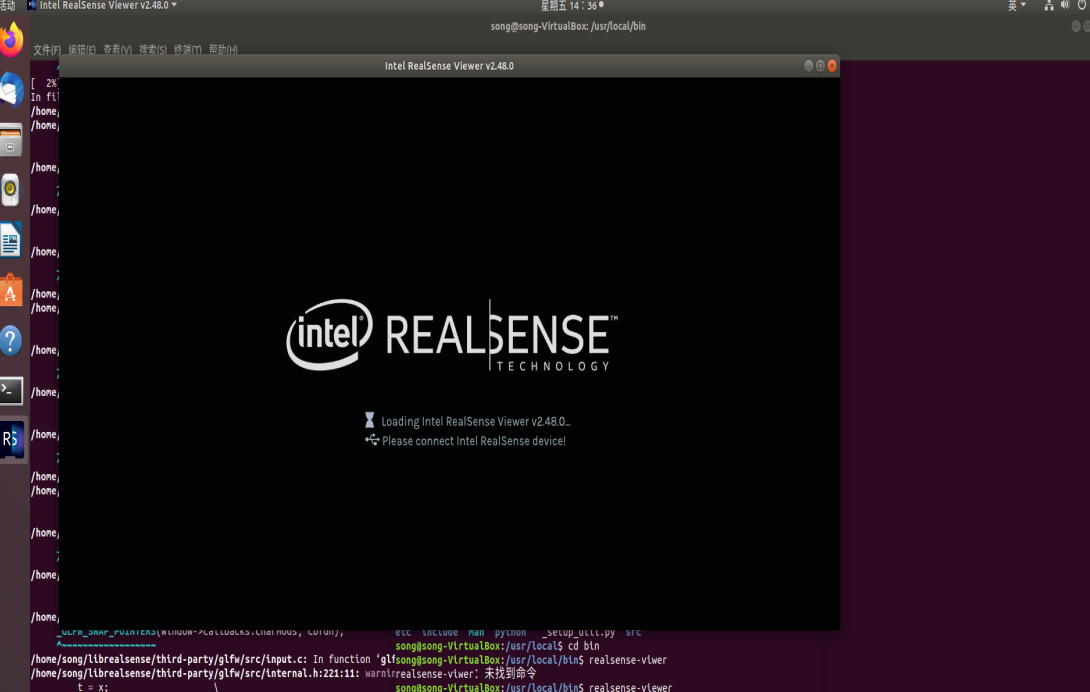Click the hourglass loading icon

click(370, 420)
